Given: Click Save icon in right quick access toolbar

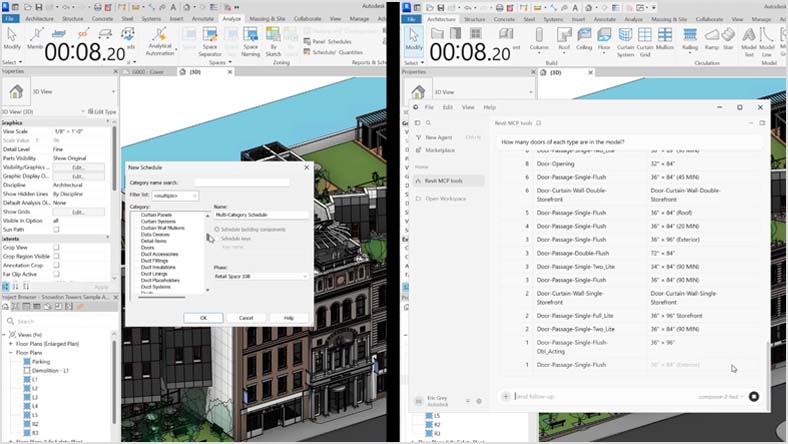Looking at the screenshot, I should (441, 8).
